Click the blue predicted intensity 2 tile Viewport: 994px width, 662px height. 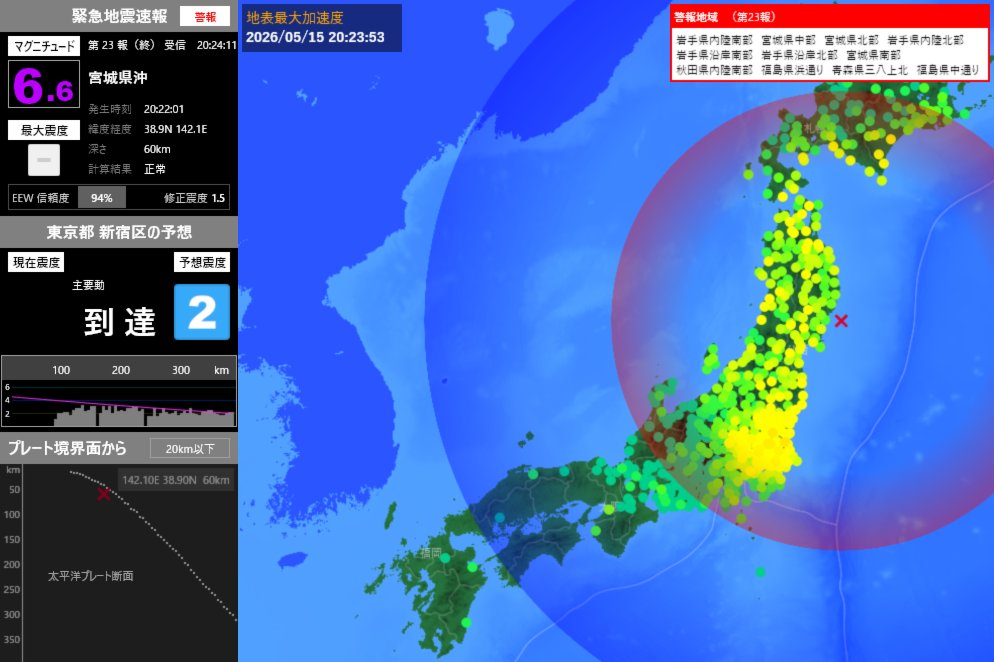(x=202, y=312)
